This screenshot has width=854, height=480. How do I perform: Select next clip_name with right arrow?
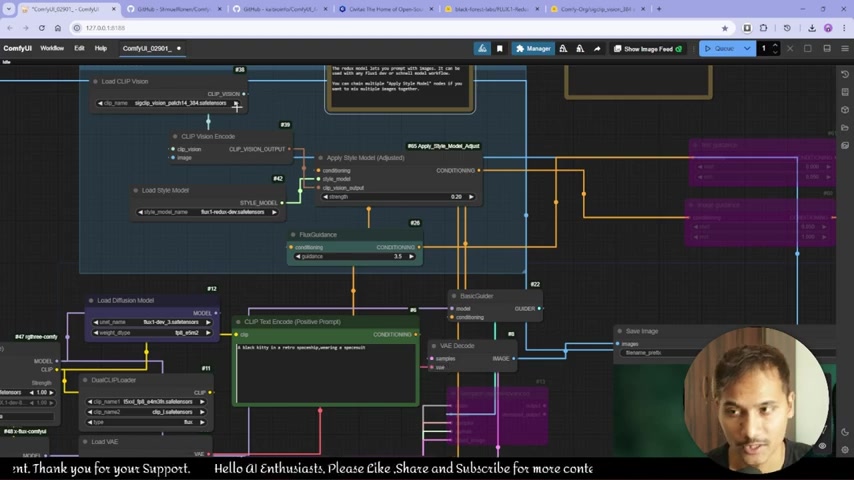[236, 103]
